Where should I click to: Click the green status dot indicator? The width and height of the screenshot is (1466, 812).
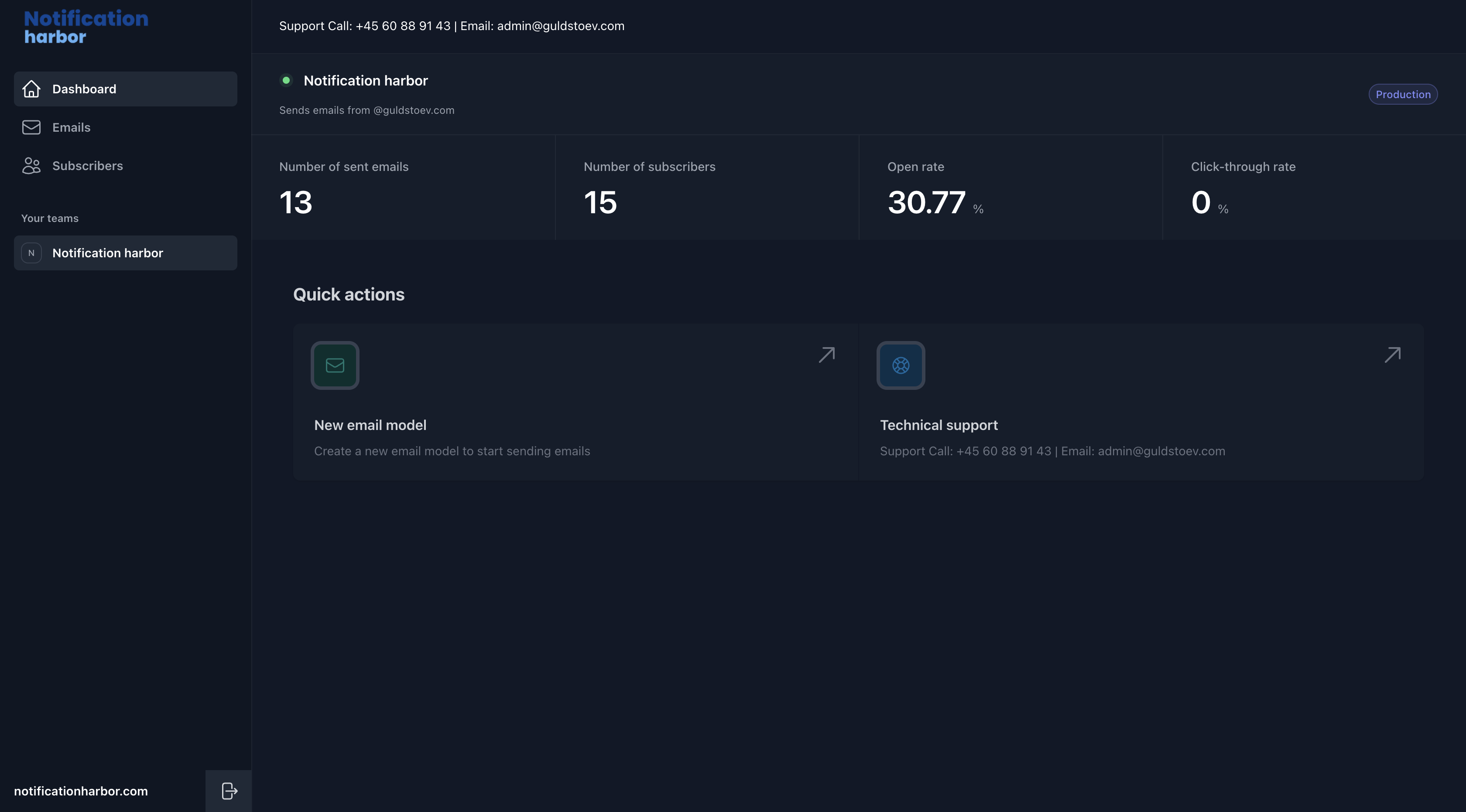tap(286, 80)
